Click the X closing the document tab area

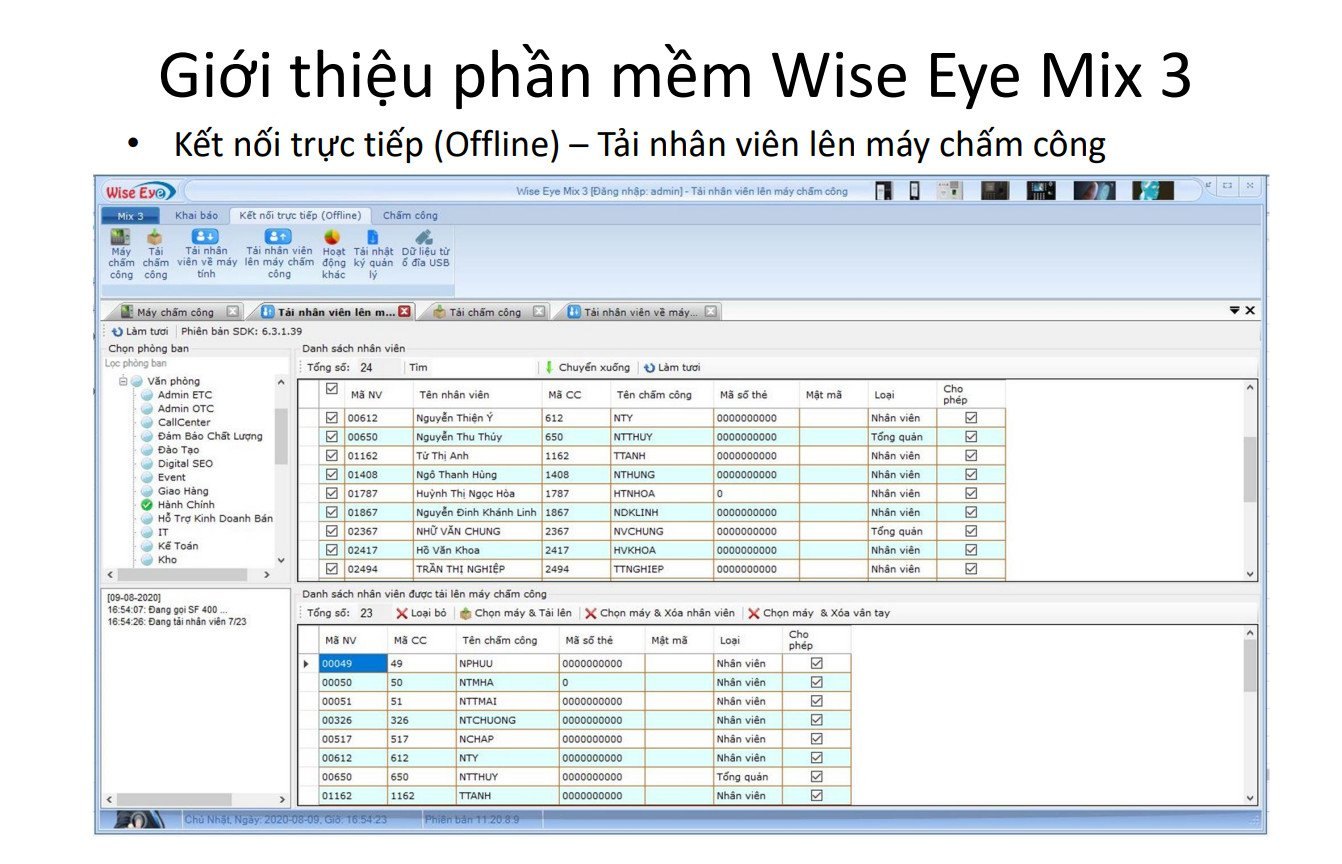[x=1250, y=311]
